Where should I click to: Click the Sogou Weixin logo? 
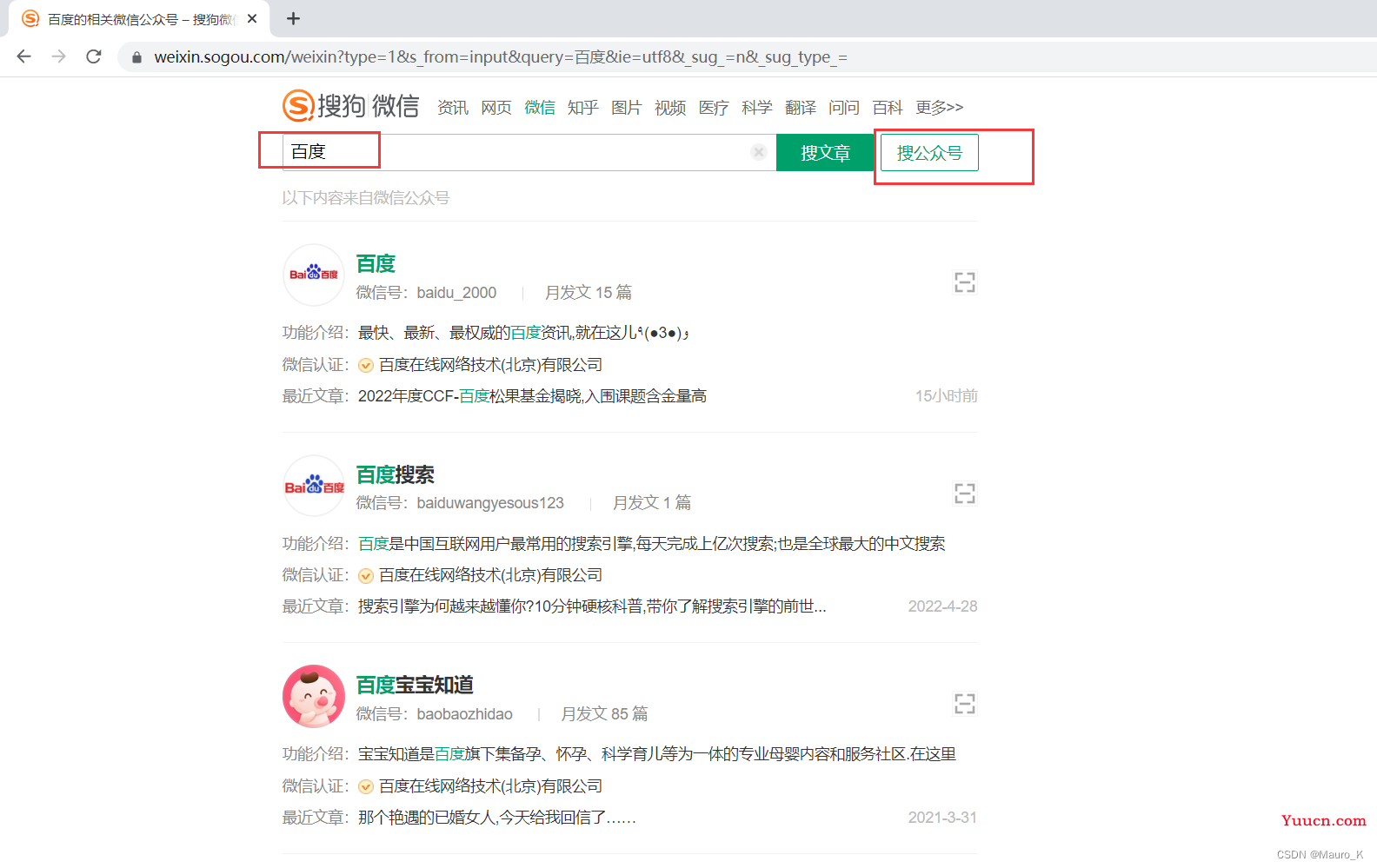point(350,106)
